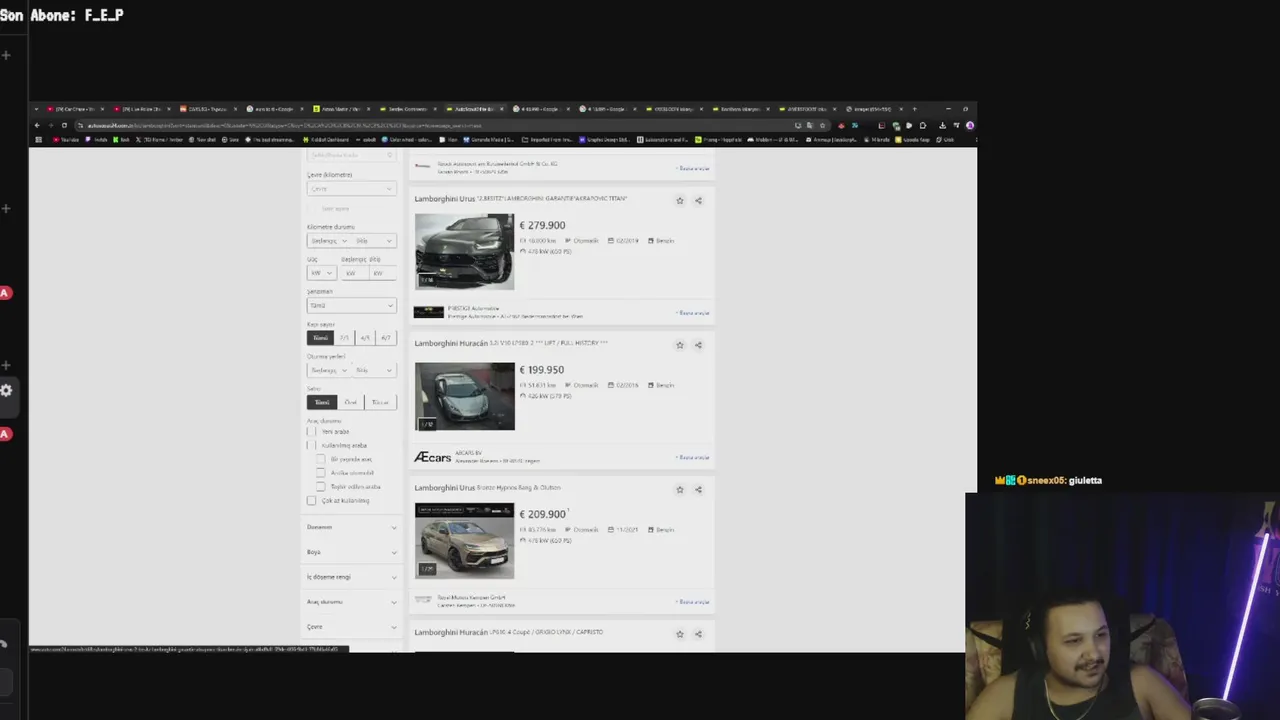Open the kW power unit dropdown
This screenshot has width=1280, height=720.
320,273
